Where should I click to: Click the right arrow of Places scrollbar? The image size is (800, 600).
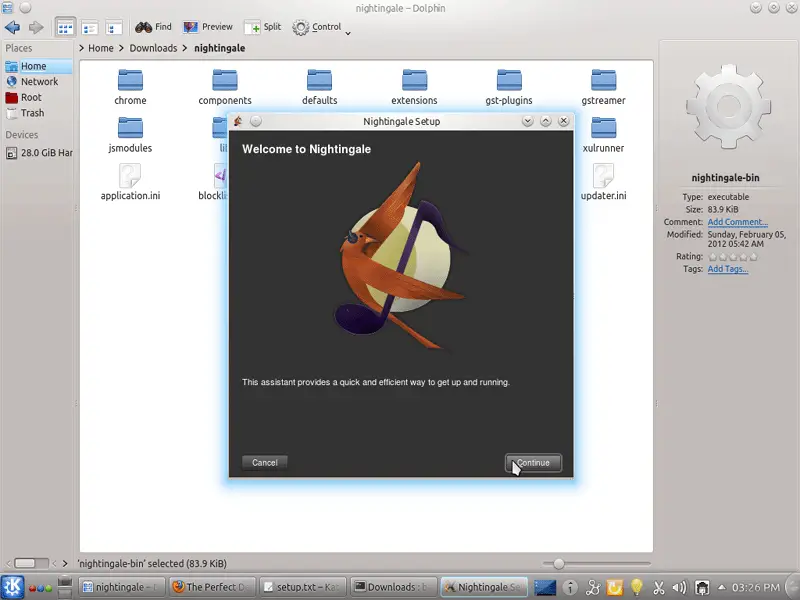pos(65,564)
